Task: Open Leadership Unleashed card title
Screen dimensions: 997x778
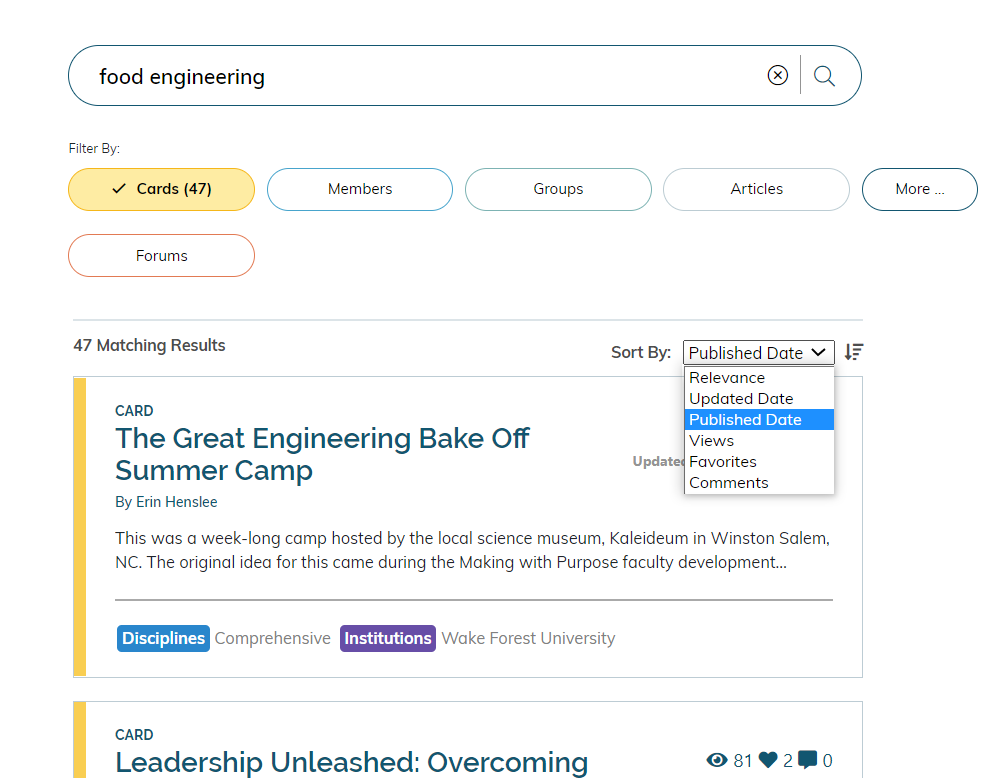Action: pos(352,761)
